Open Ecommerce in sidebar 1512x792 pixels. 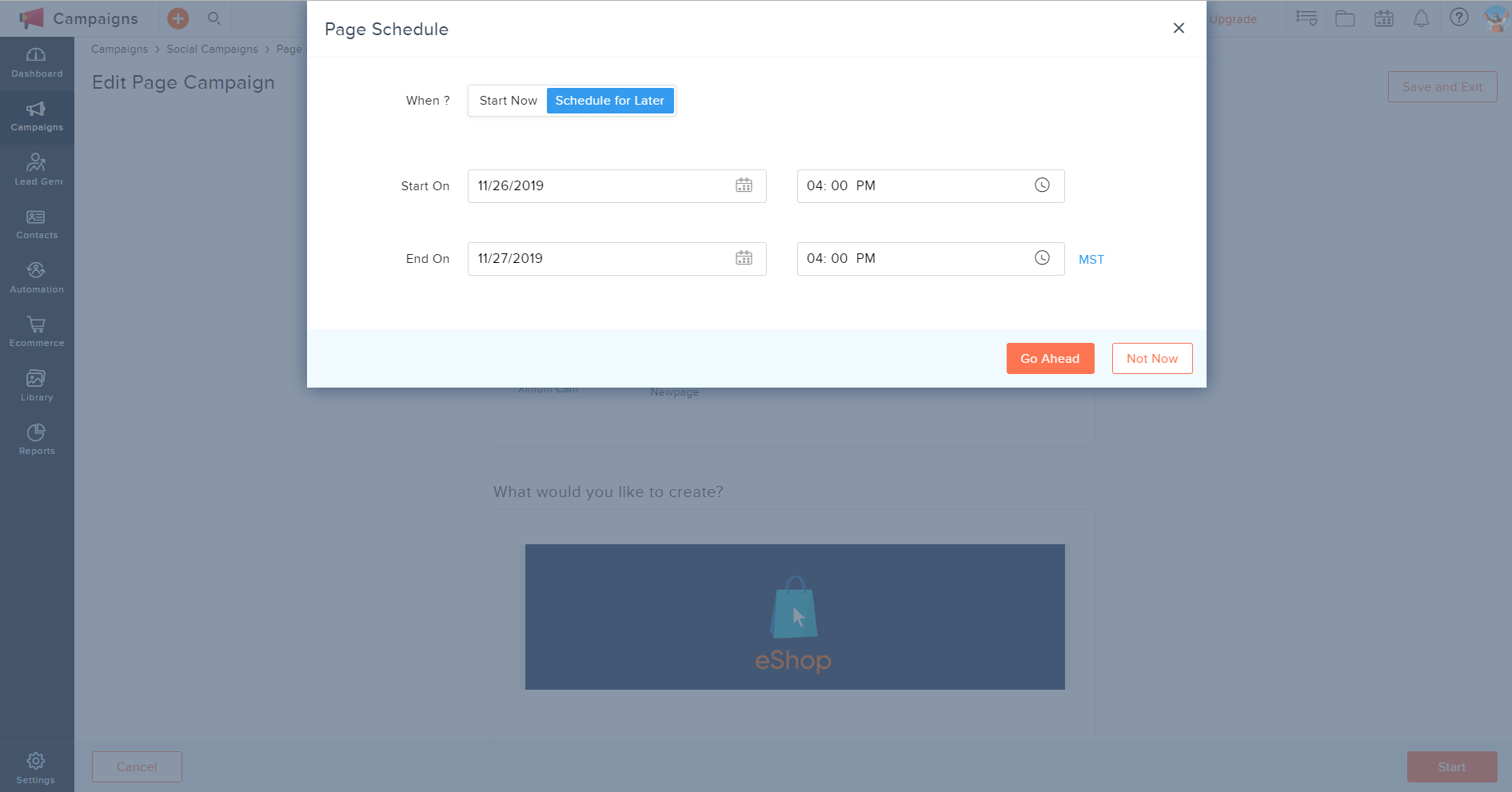click(x=37, y=332)
